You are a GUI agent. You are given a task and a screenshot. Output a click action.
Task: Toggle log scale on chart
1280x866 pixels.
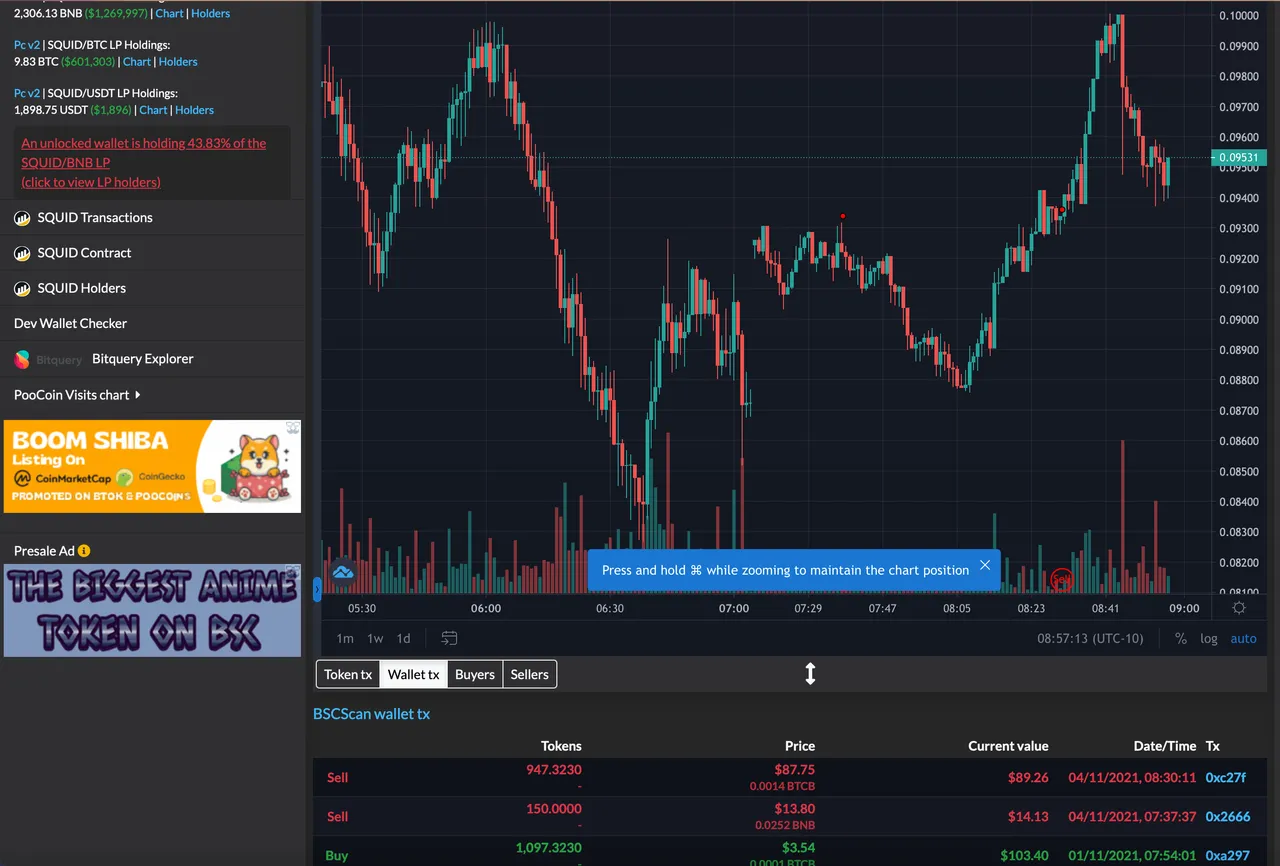point(1209,638)
